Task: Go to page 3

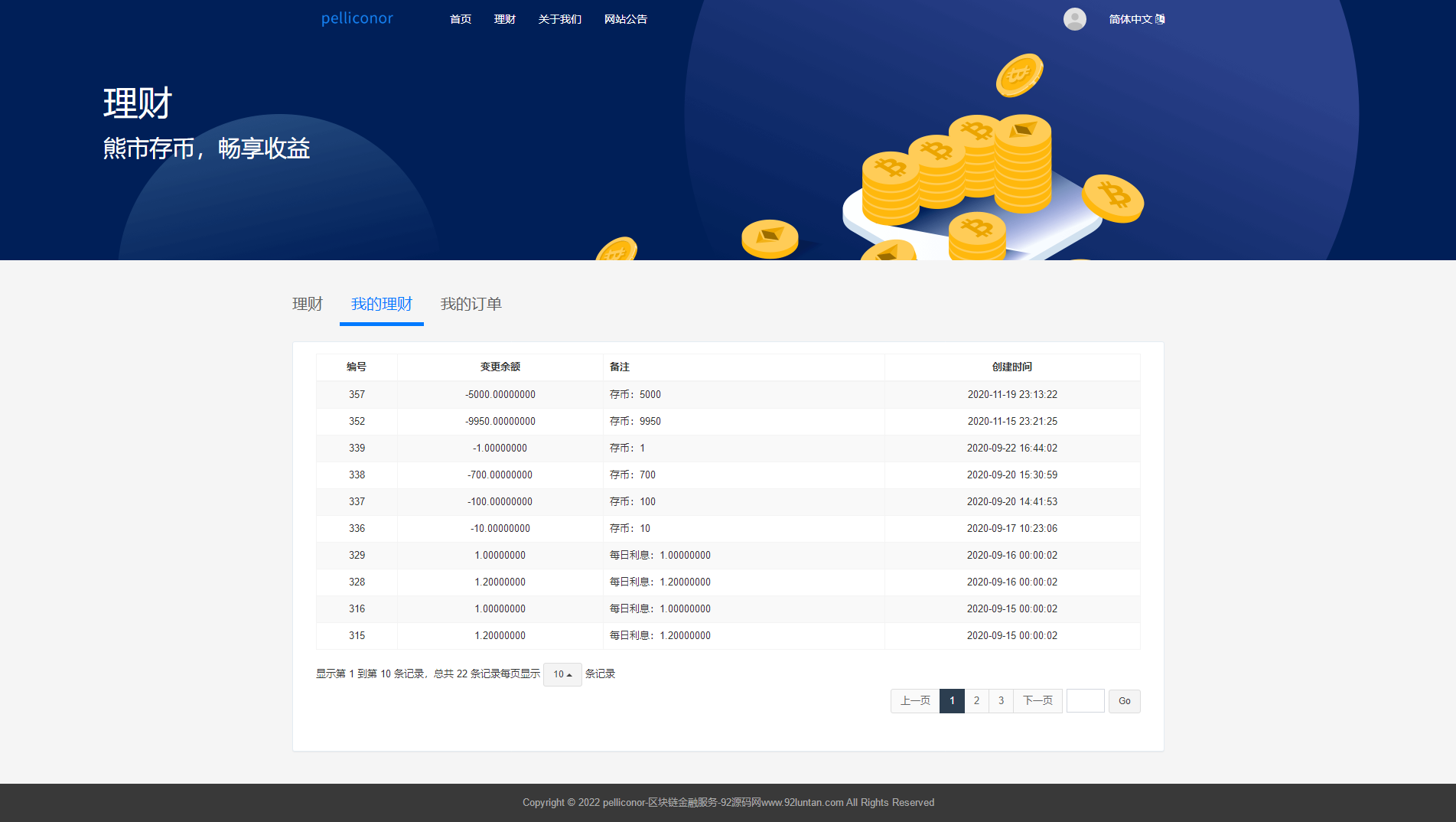Action: click(x=1001, y=701)
